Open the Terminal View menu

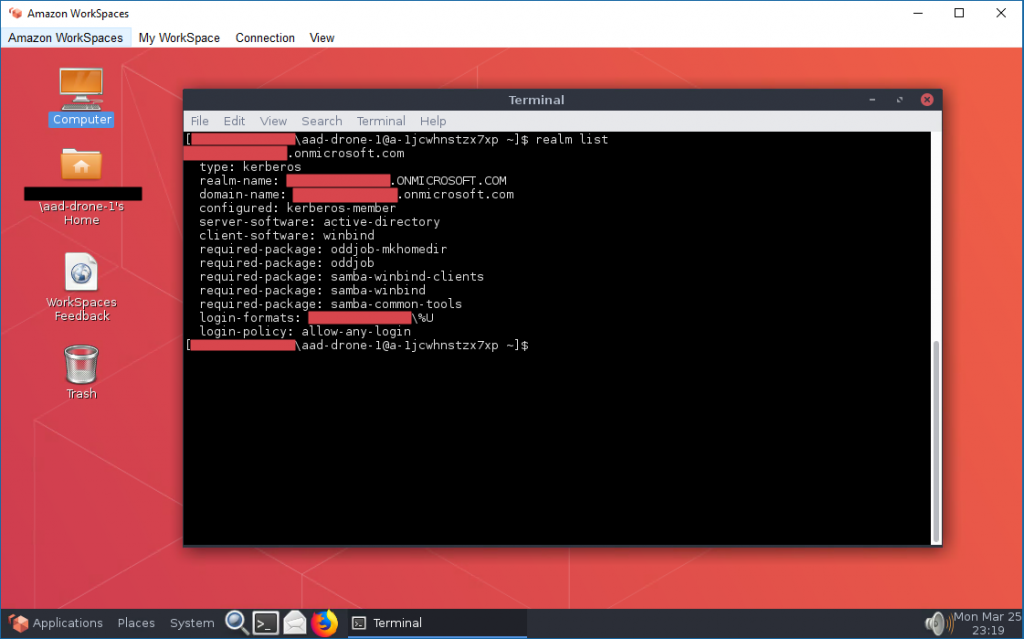click(x=273, y=121)
